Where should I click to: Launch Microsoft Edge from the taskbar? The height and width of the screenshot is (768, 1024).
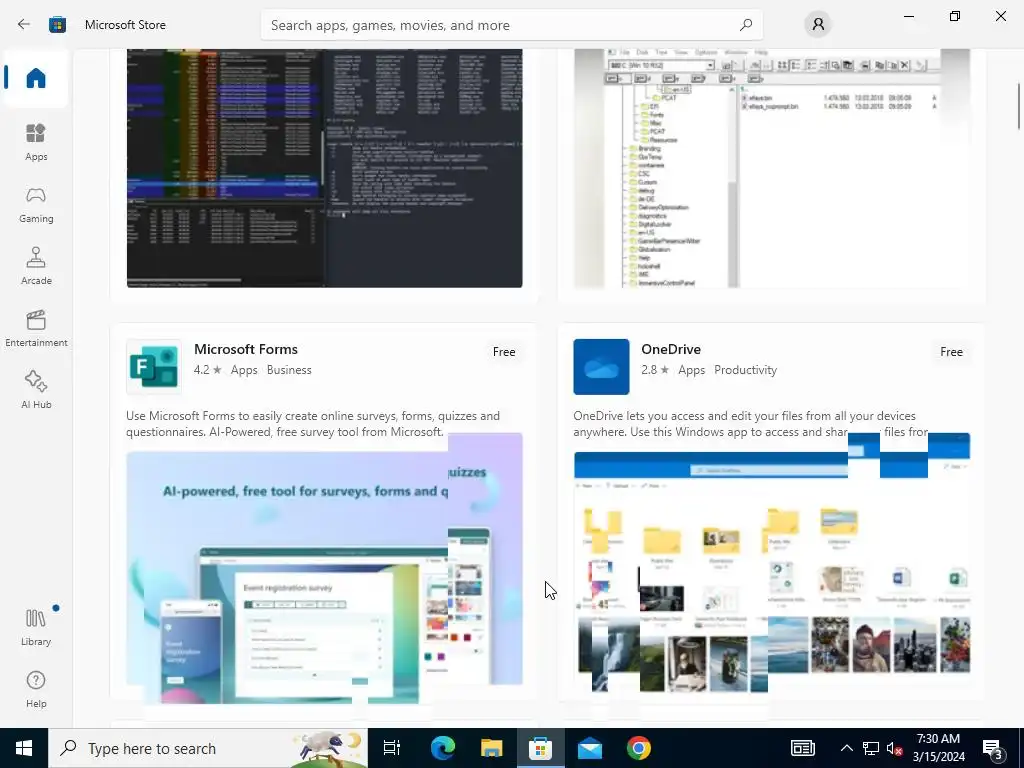click(x=442, y=748)
